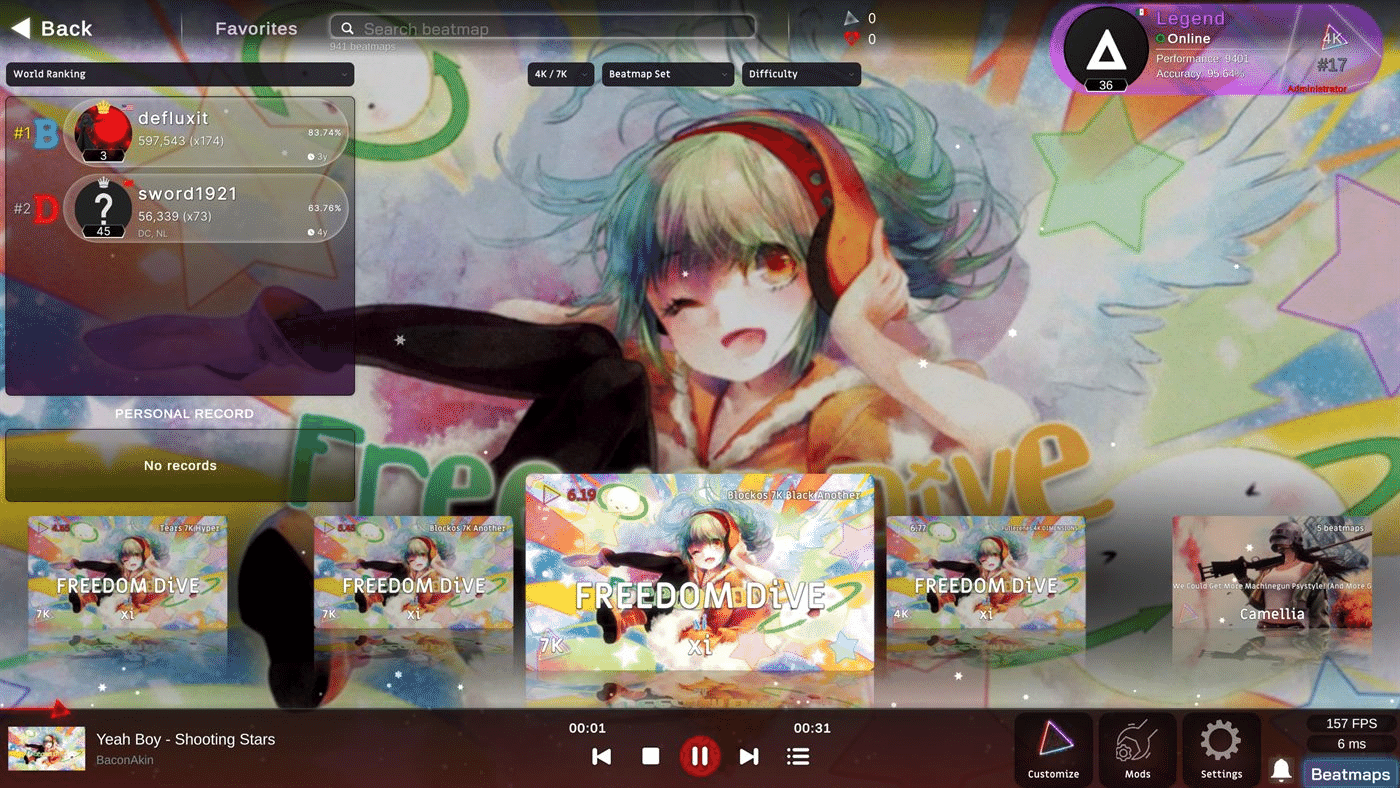Click defluxit's red avatar
The height and width of the screenshot is (788, 1400).
click(104, 132)
